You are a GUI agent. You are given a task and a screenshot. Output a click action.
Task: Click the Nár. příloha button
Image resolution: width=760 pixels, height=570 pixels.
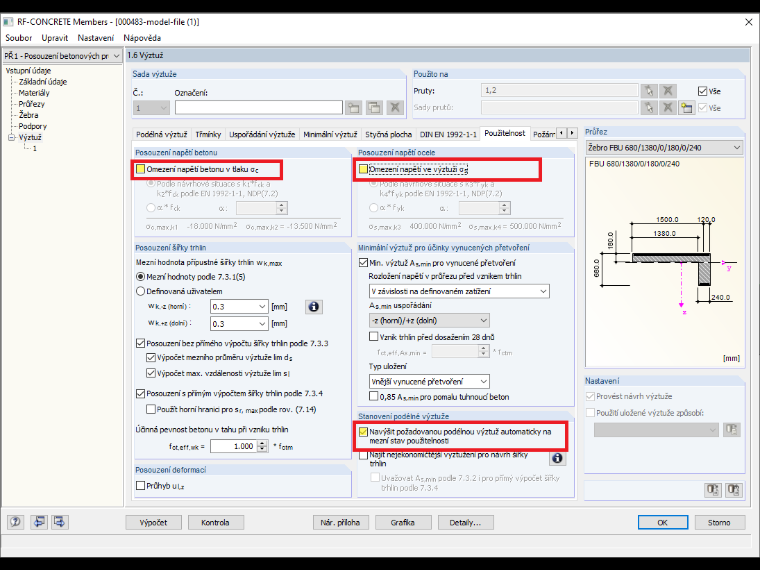pyautogui.click(x=340, y=522)
